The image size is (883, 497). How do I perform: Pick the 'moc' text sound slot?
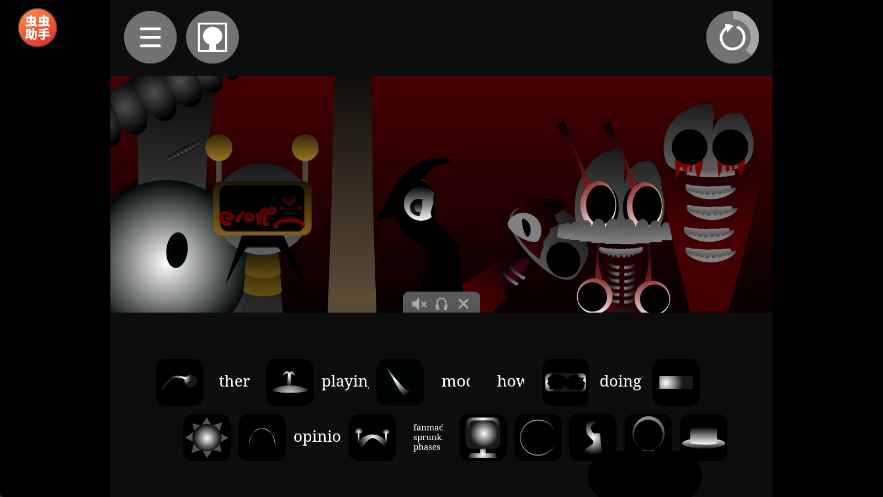455,382
